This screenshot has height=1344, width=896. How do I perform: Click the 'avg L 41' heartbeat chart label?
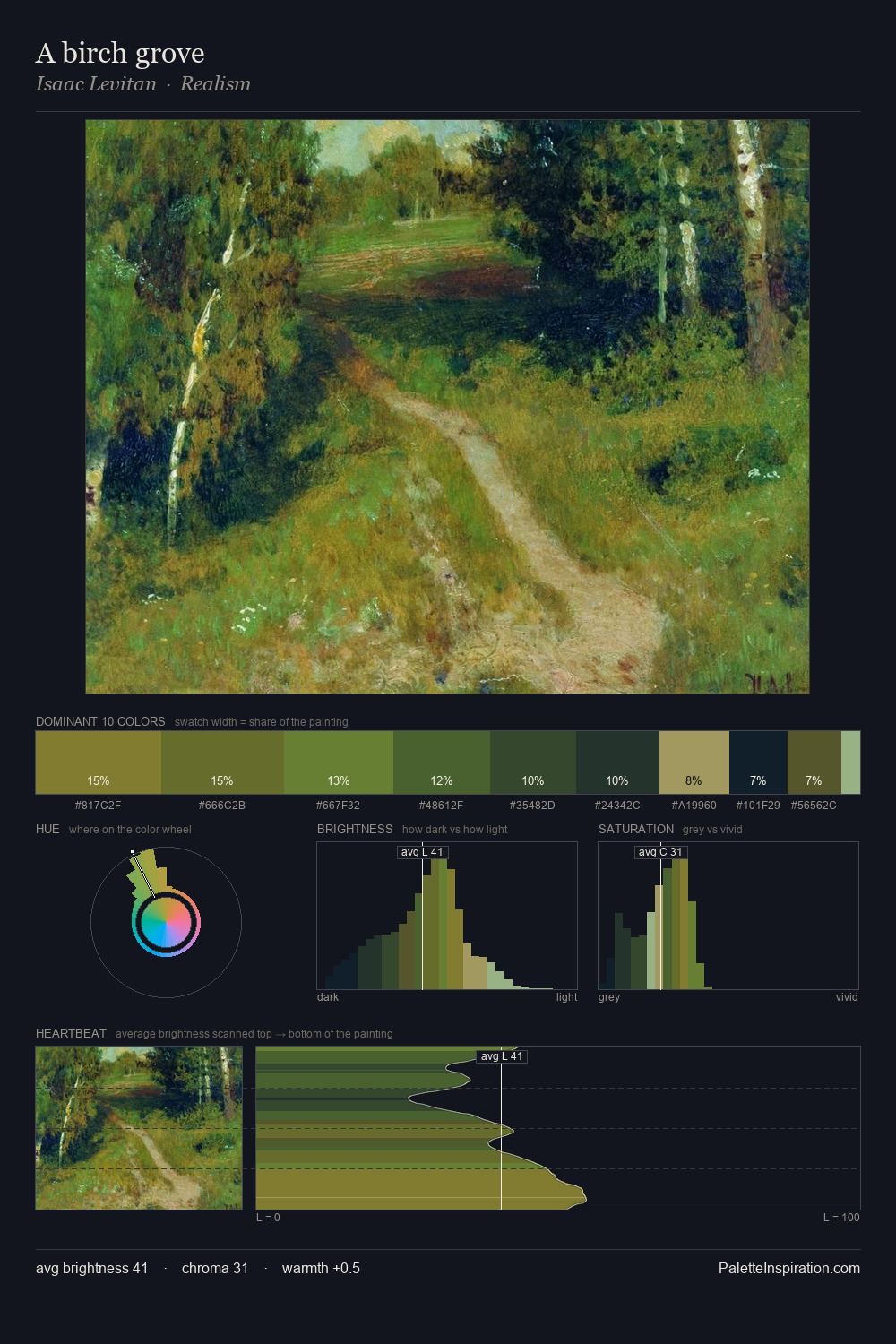pyautogui.click(x=502, y=1056)
